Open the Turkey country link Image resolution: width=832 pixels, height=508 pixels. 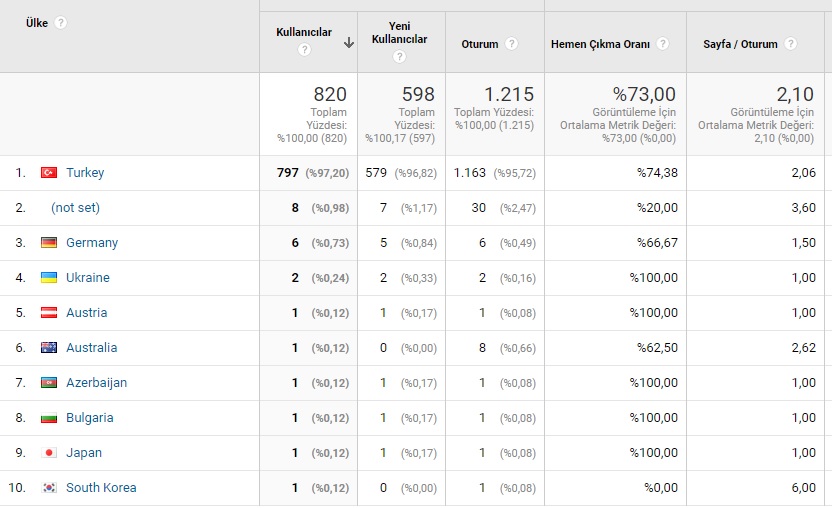pyautogui.click(x=85, y=173)
